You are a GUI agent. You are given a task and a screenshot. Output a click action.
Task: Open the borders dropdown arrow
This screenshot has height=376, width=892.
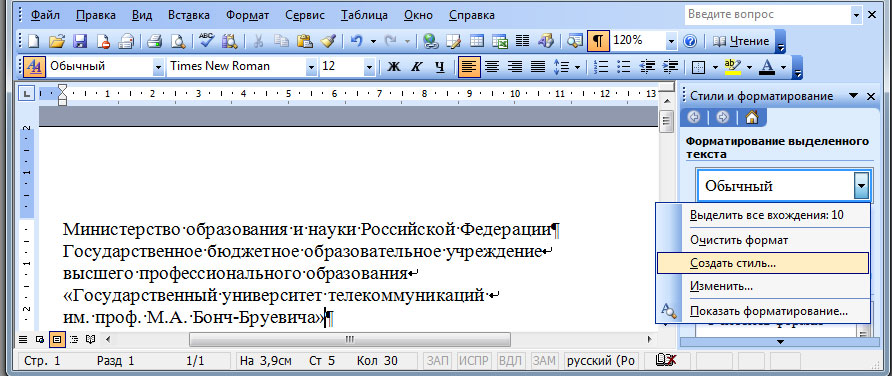click(715, 67)
